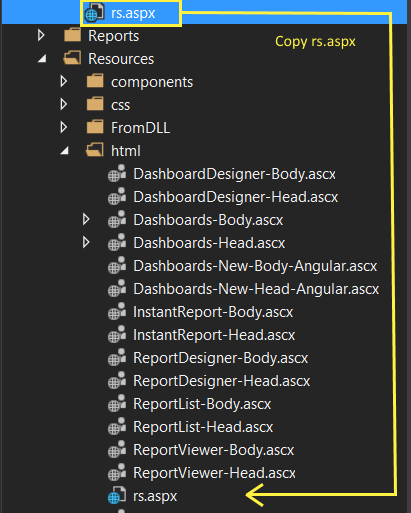Image resolution: width=411 pixels, height=513 pixels.
Task: Expand the Dashboards-Body.ascx node
Action: 86,219
